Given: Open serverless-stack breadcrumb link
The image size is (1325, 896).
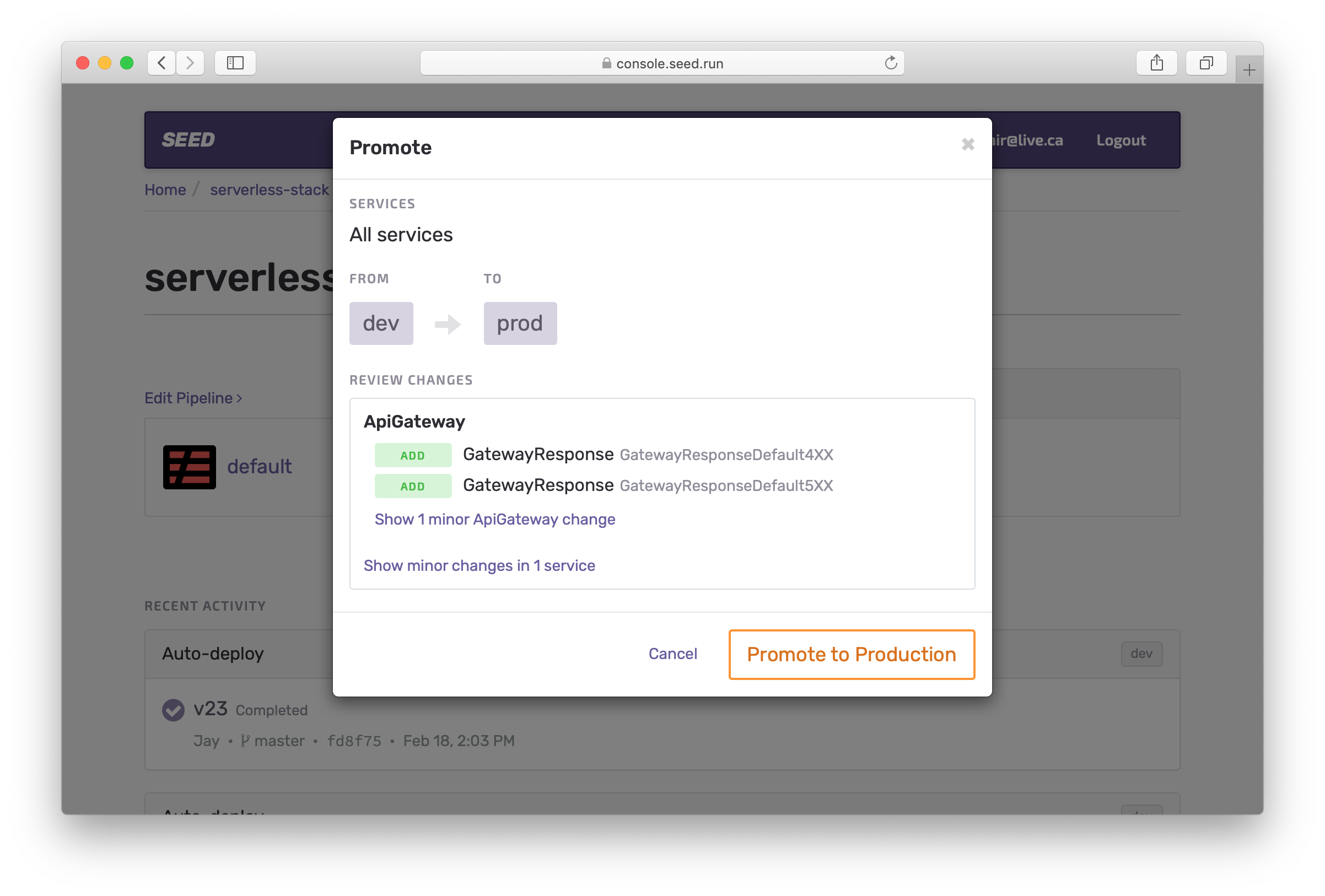Looking at the screenshot, I should tap(269, 190).
